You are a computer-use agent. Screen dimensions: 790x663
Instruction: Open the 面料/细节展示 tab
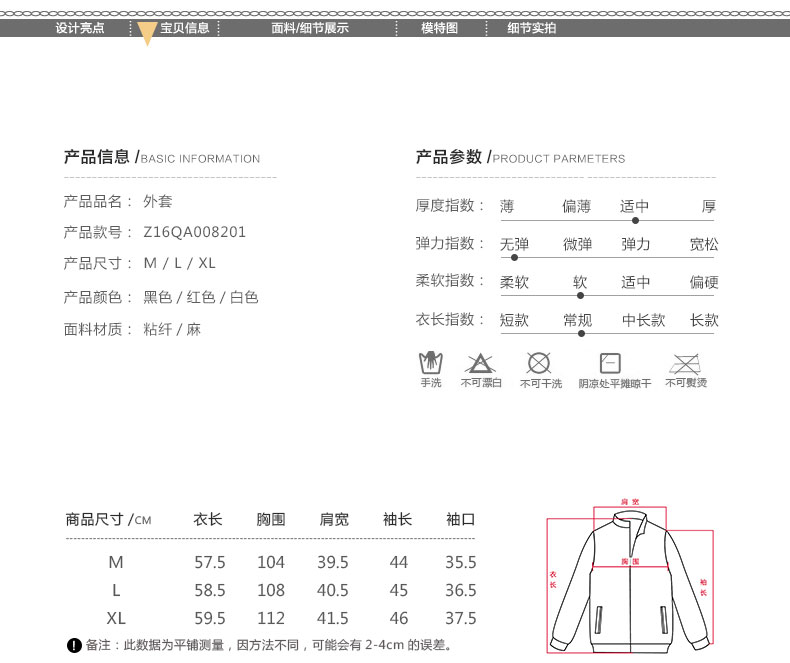(x=310, y=28)
